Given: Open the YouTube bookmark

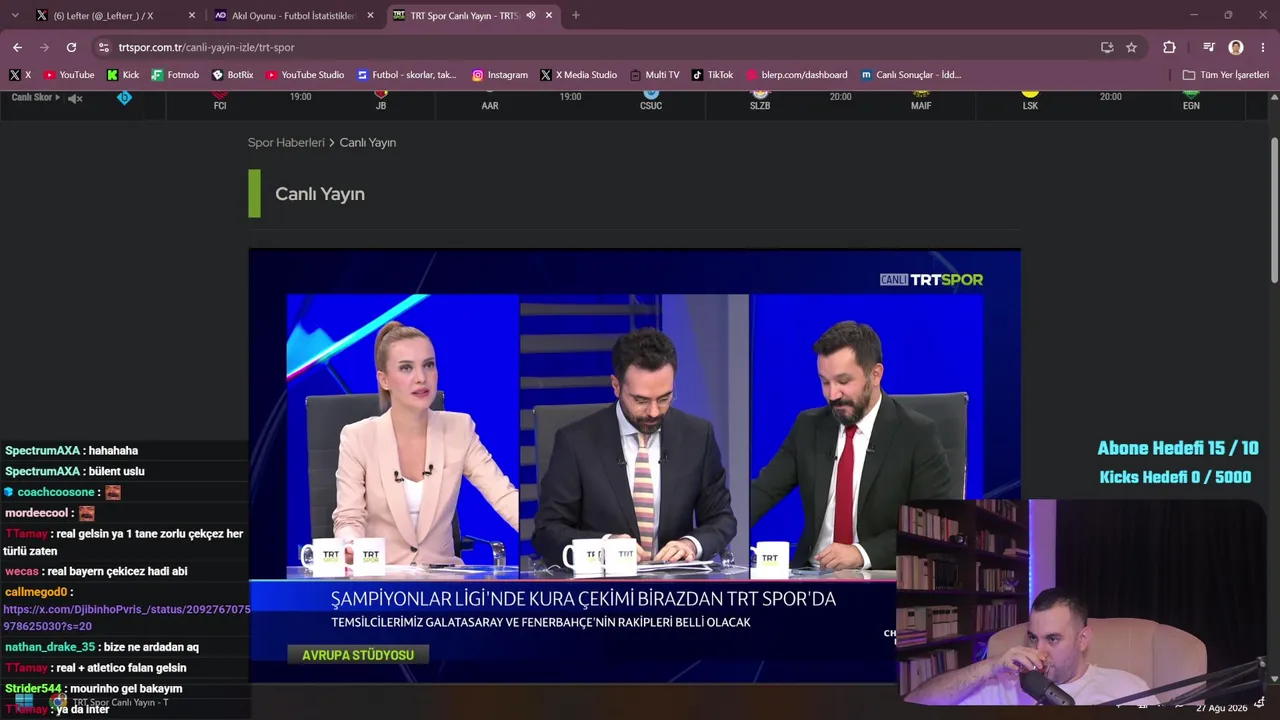Looking at the screenshot, I should [69, 75].
